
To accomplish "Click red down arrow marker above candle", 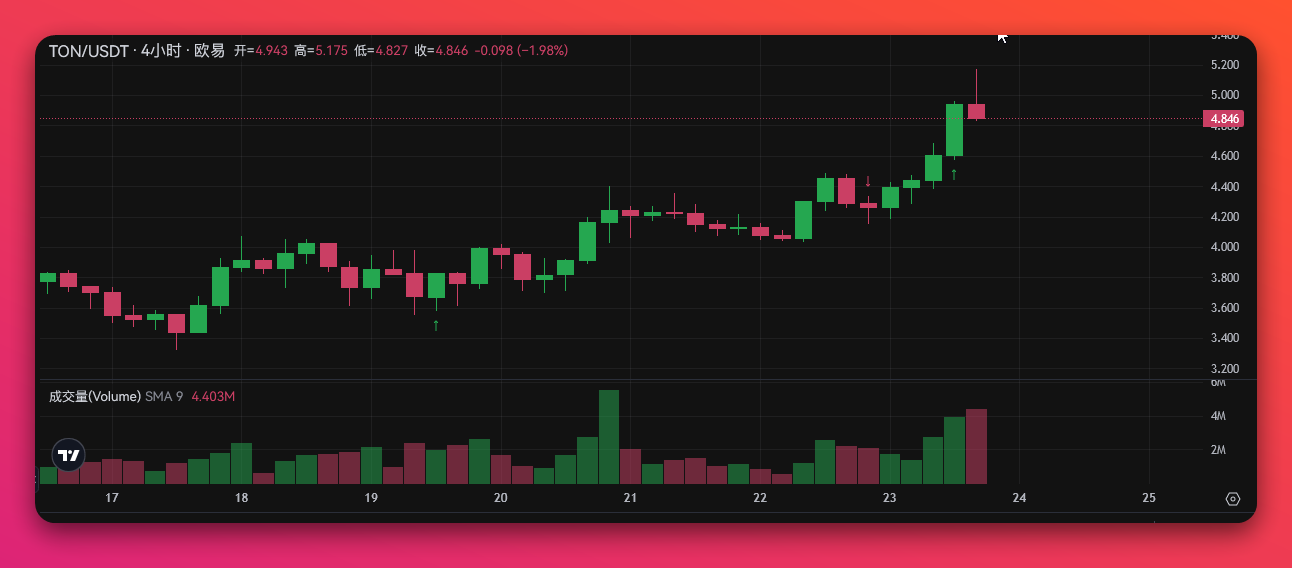I will point(868,181).
